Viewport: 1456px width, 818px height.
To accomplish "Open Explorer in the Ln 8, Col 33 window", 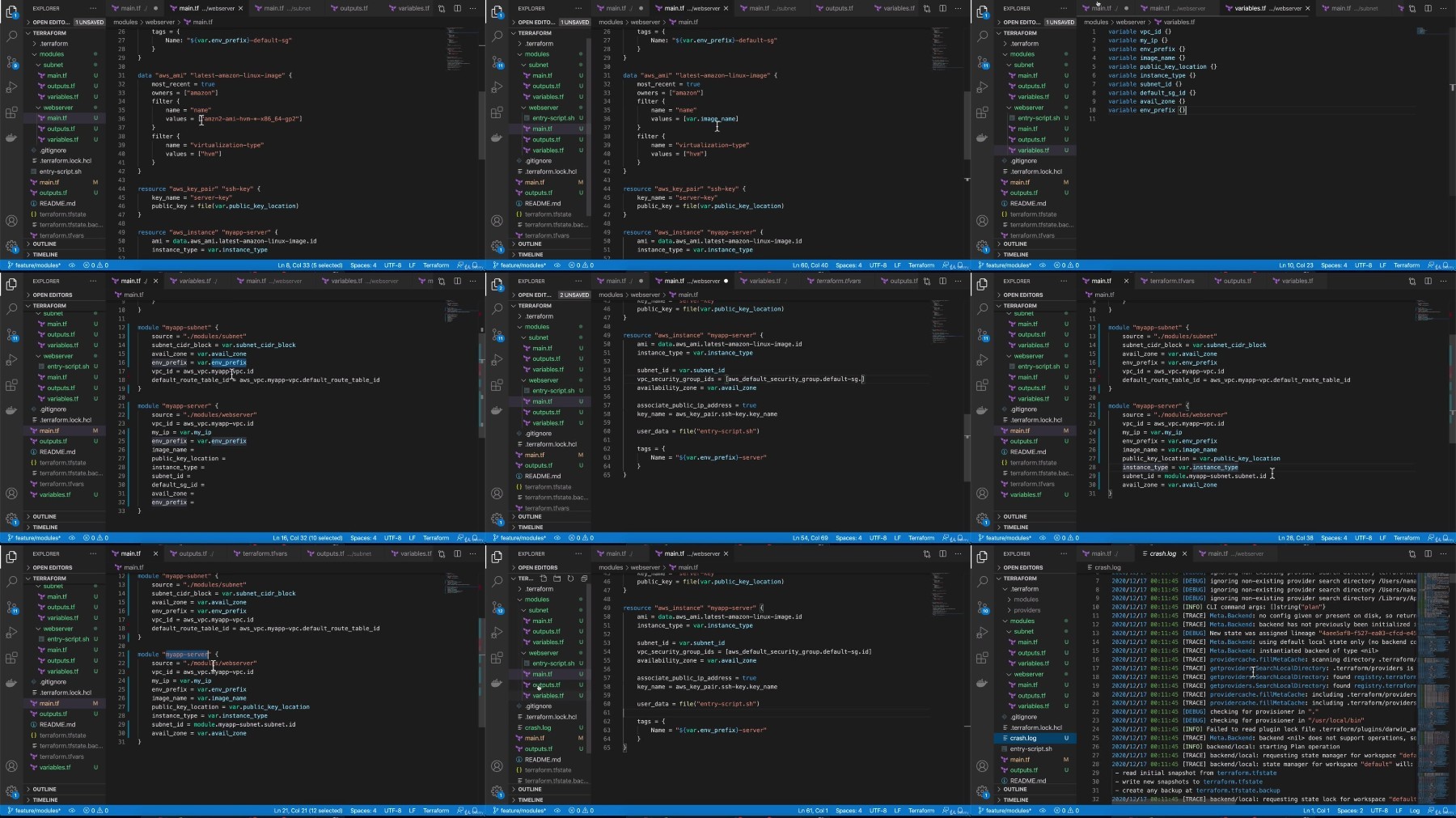I will [x=11, y=11].
